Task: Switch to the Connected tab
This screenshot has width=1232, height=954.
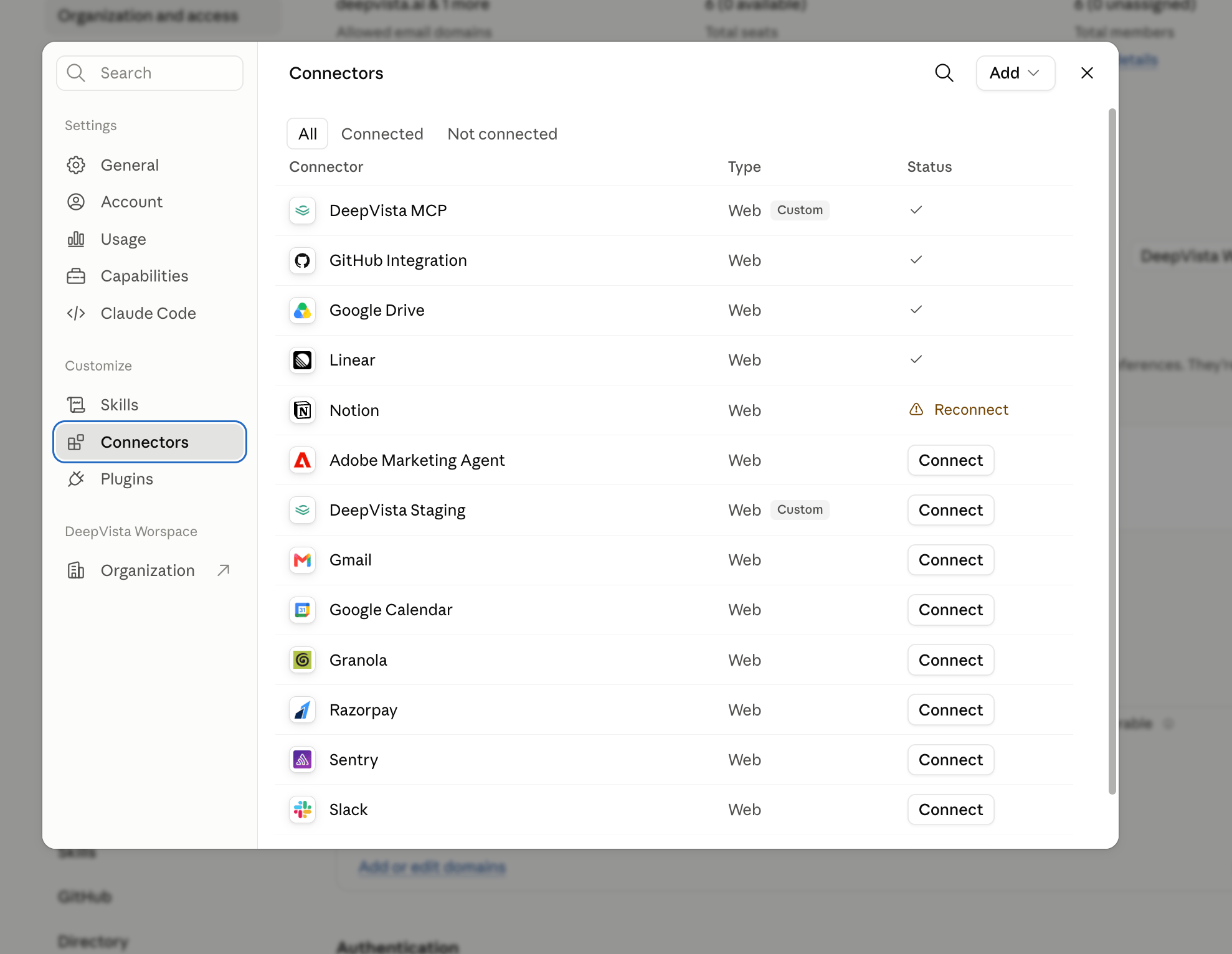Action: (x=382, y=134)
